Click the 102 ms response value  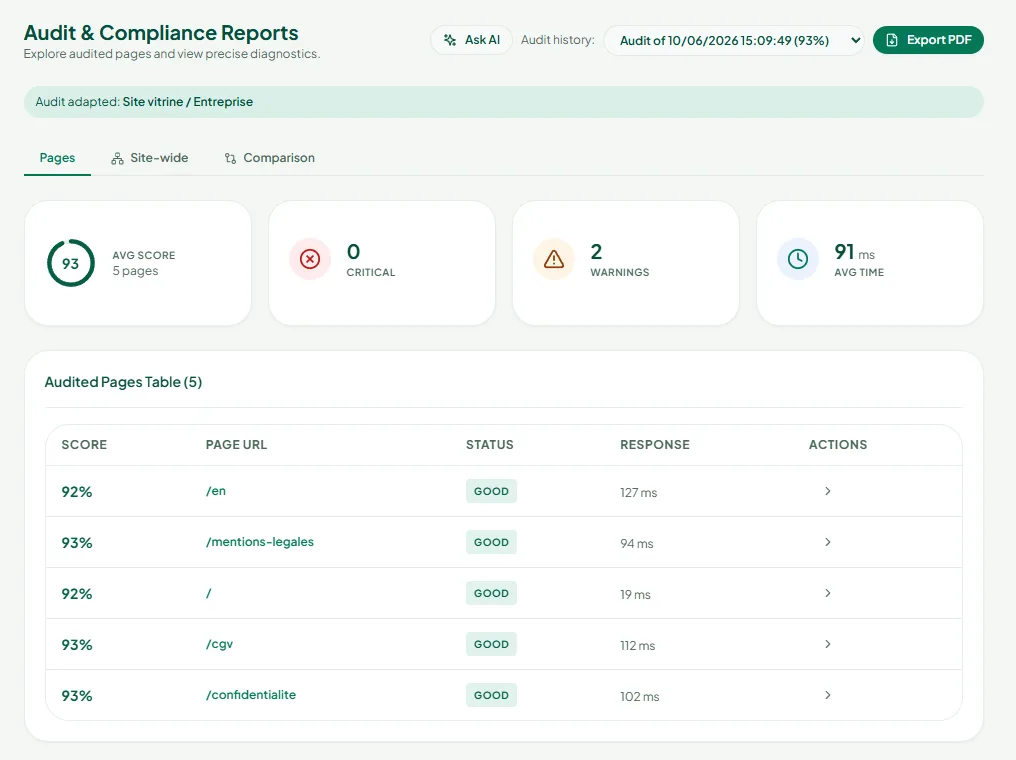coord(640,697)
